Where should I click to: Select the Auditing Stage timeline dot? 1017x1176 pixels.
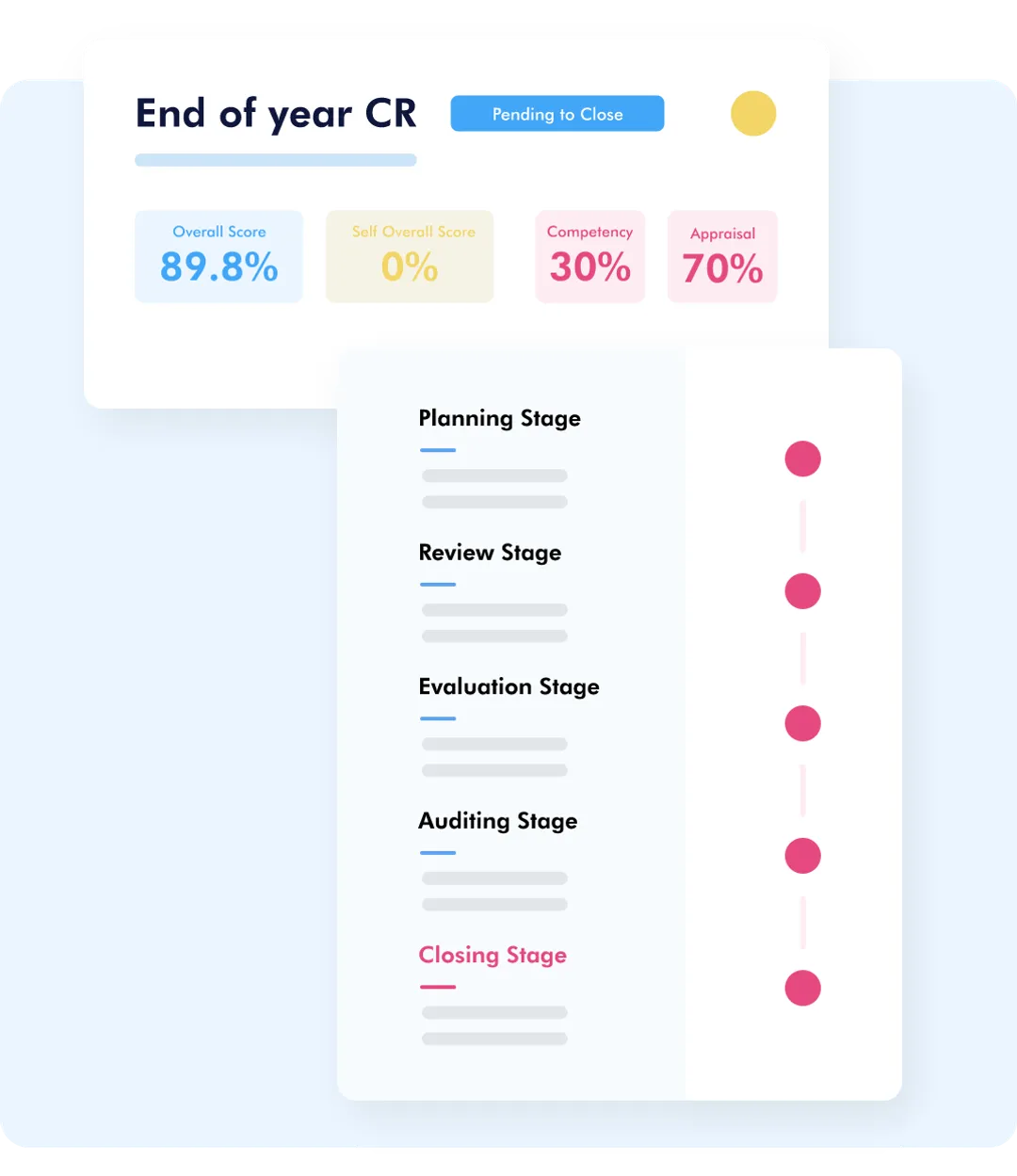802,856
